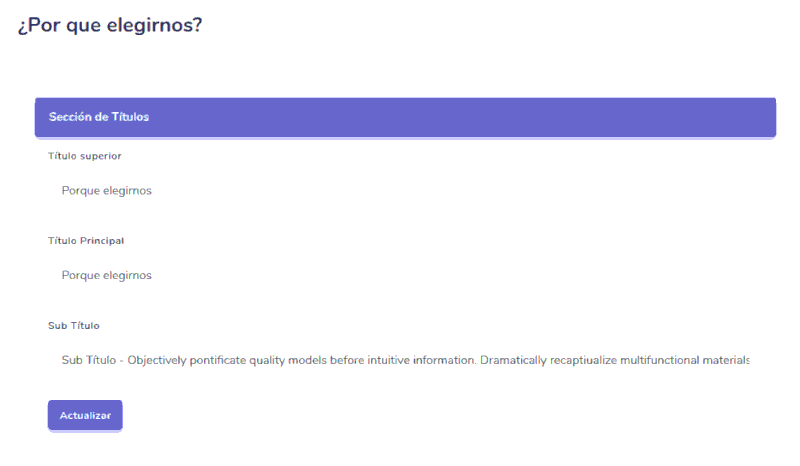Click the 'Sección de Títulos' header text
This screenshot has width=800, height=466.
(x=99, y=117)
